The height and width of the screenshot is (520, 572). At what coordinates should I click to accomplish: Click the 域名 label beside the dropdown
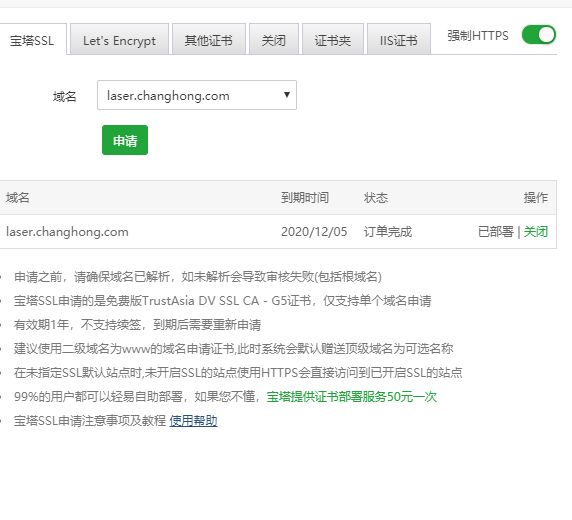[65, 96]
